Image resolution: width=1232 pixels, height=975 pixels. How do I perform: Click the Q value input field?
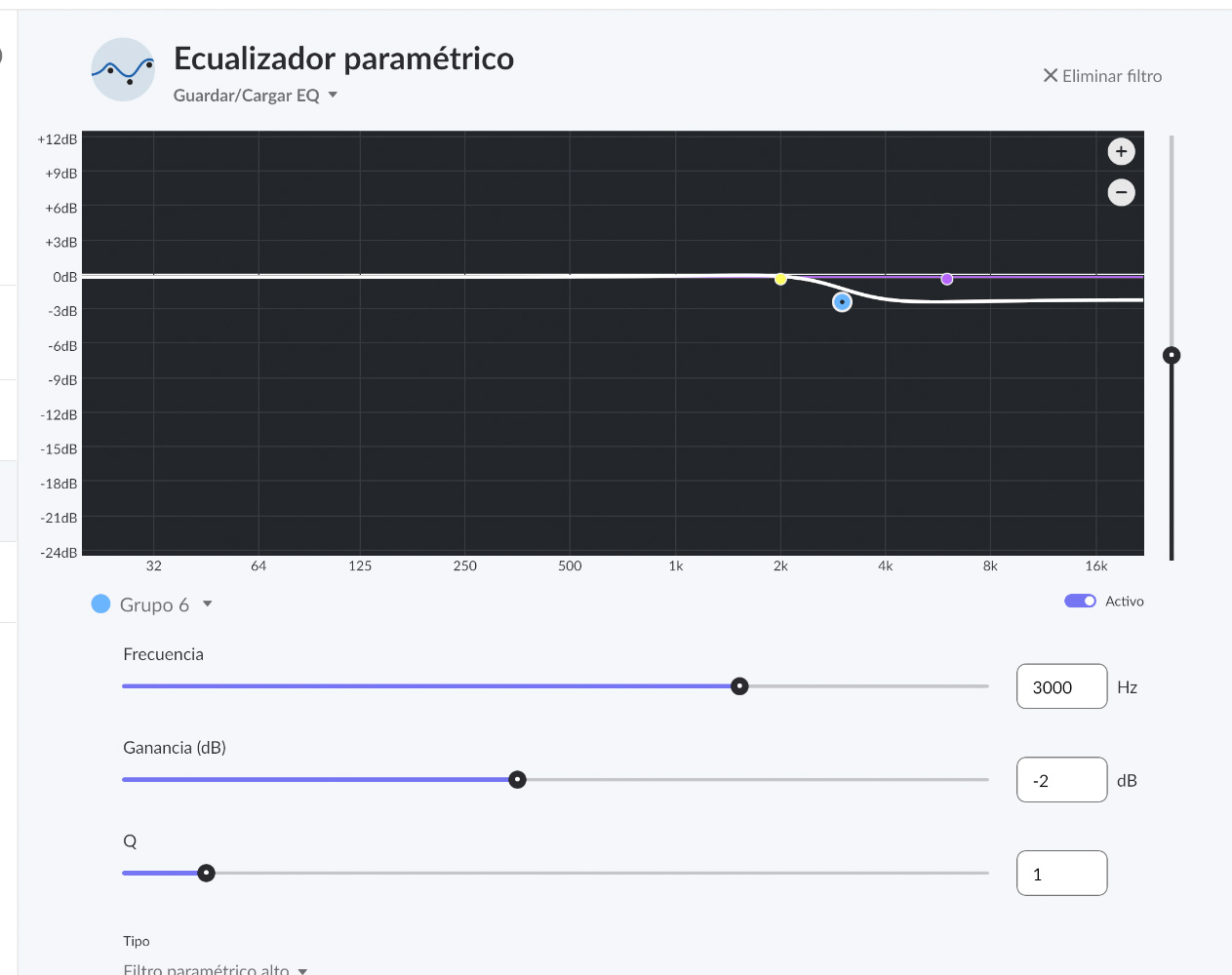[x=1061, y=874]
